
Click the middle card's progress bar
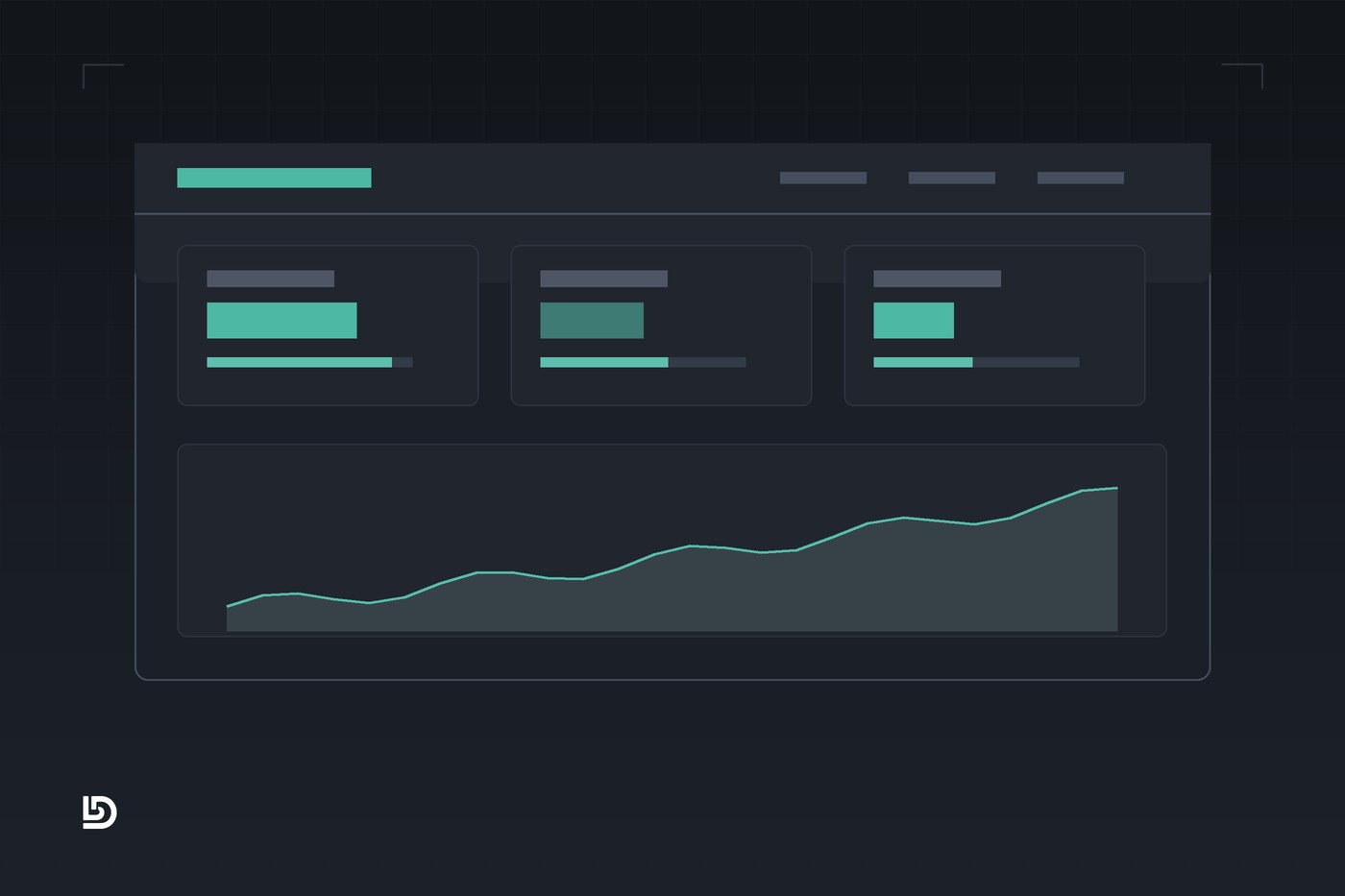(643, 362)
